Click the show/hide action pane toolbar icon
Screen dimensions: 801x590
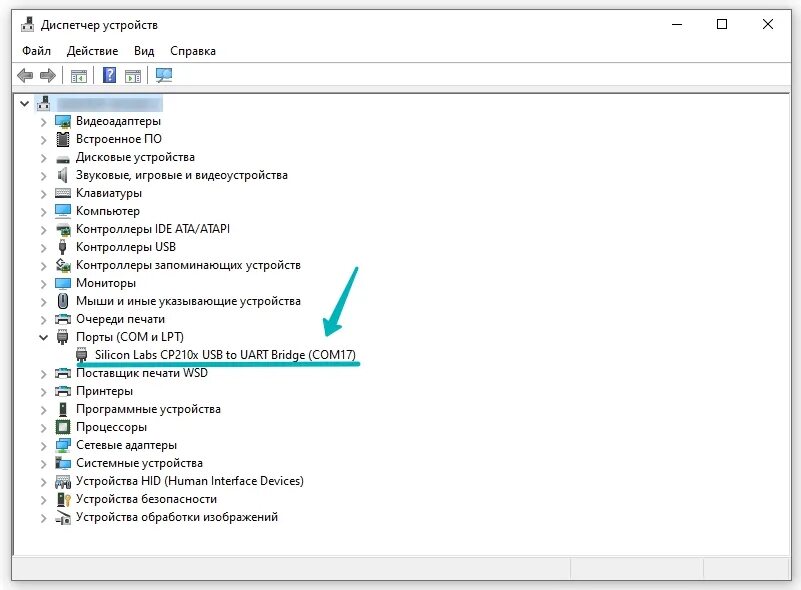[x=133, y=76]
